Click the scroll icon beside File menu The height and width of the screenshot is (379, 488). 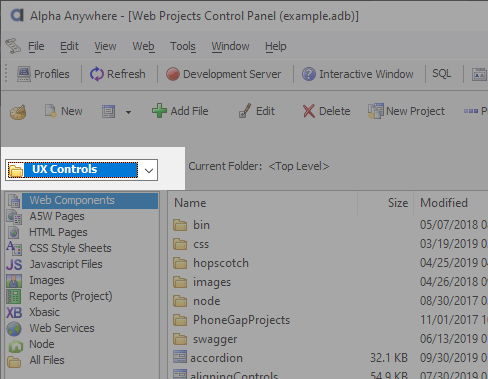pyautogui.click(x=13, y=46)
